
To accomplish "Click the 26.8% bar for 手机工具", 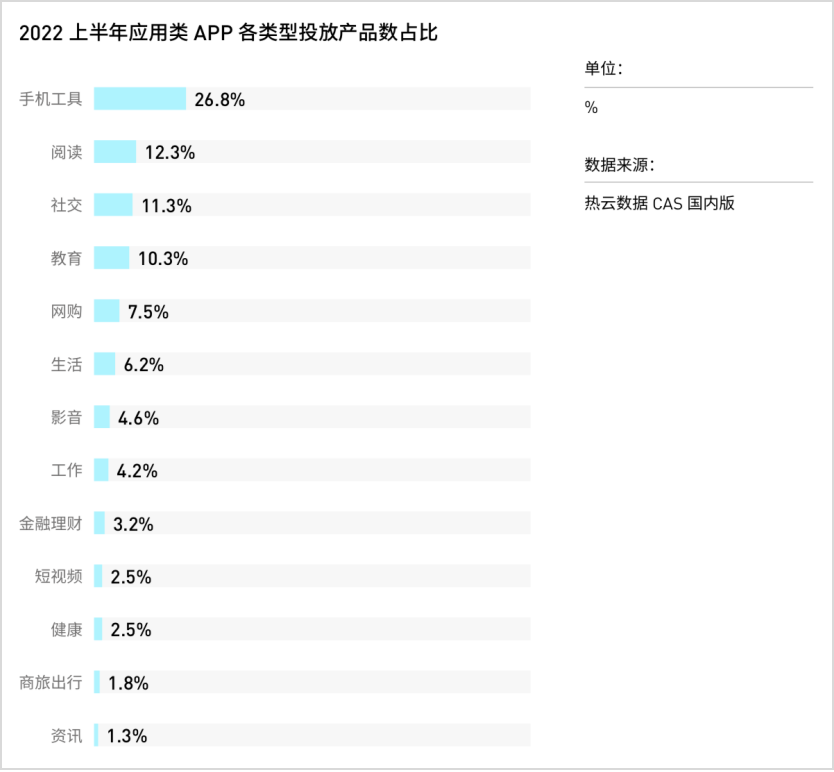I will coord(140,99).
